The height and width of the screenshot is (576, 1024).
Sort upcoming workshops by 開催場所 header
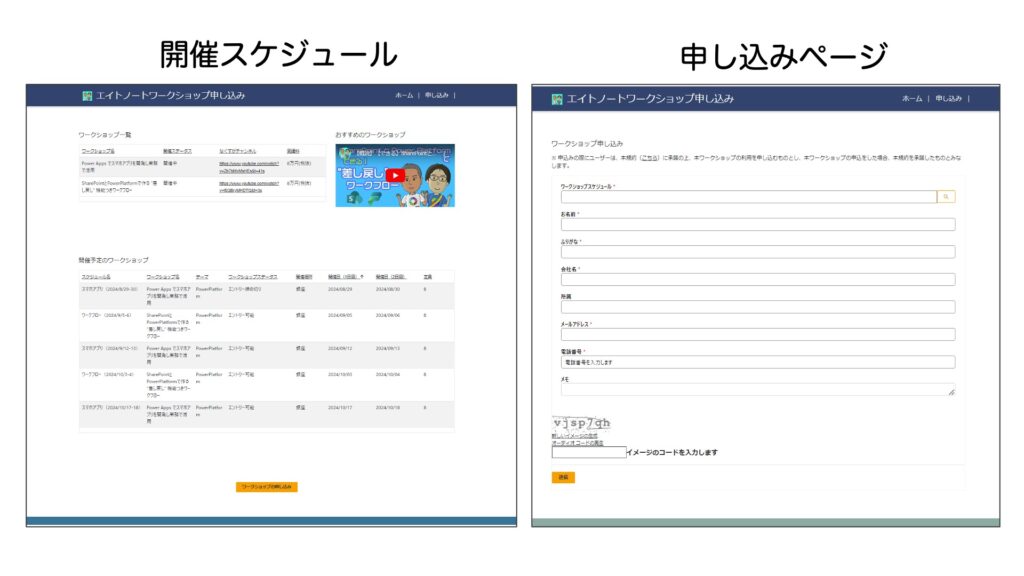pyautogui.click(x=304, y=277)
